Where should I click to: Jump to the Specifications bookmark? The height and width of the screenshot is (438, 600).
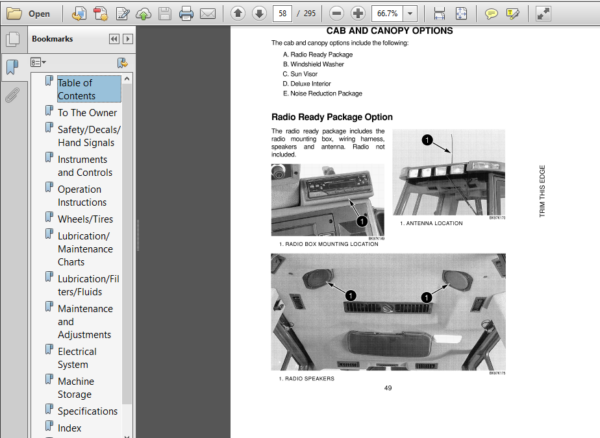(x=88, y=411)
